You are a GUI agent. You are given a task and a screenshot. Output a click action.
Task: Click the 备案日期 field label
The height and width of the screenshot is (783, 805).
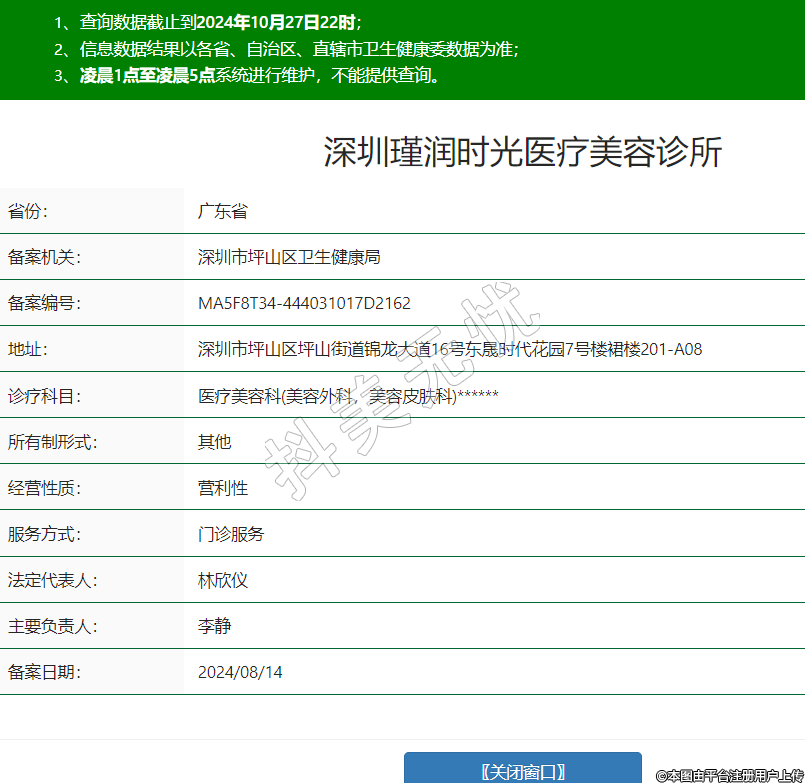tap(44, 672)
